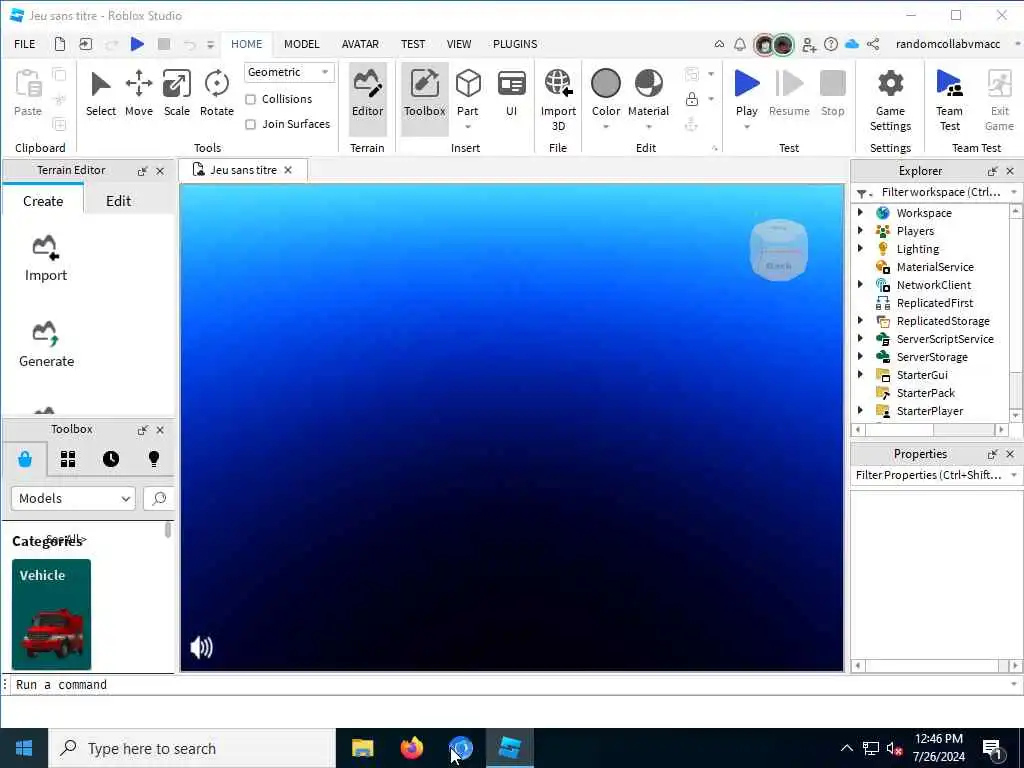
Task: Expand the Lighting tree node
Action: click(x=861, y=248)
